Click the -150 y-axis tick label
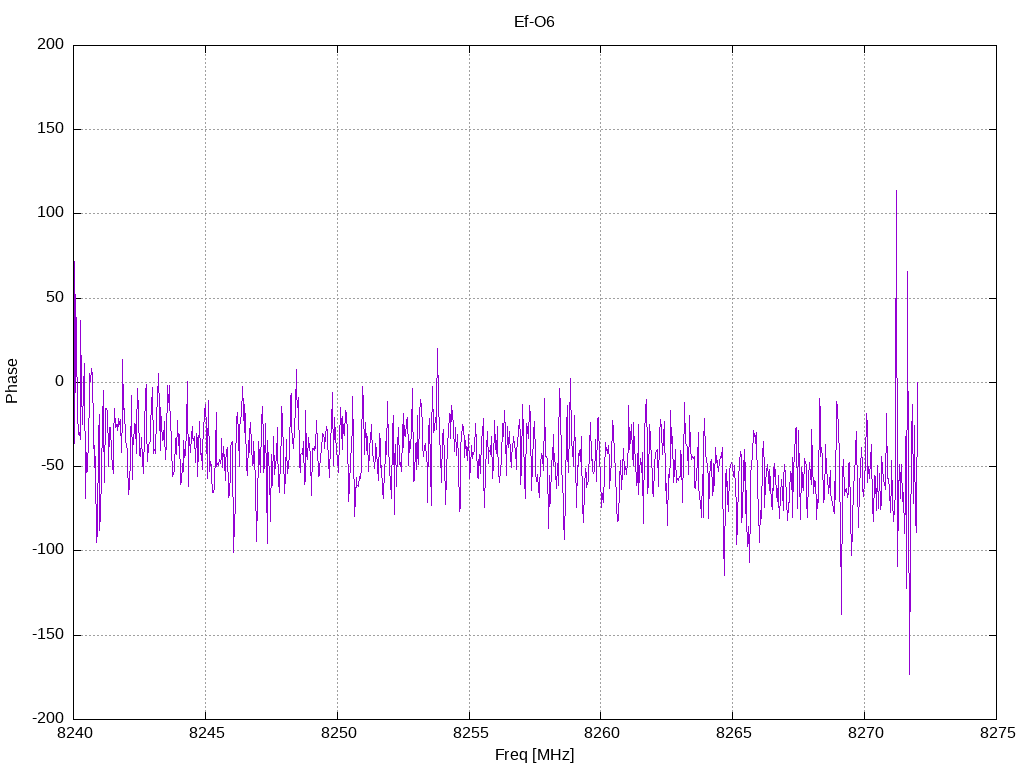The image size is (1024, 768). click(x=48, y=634)
